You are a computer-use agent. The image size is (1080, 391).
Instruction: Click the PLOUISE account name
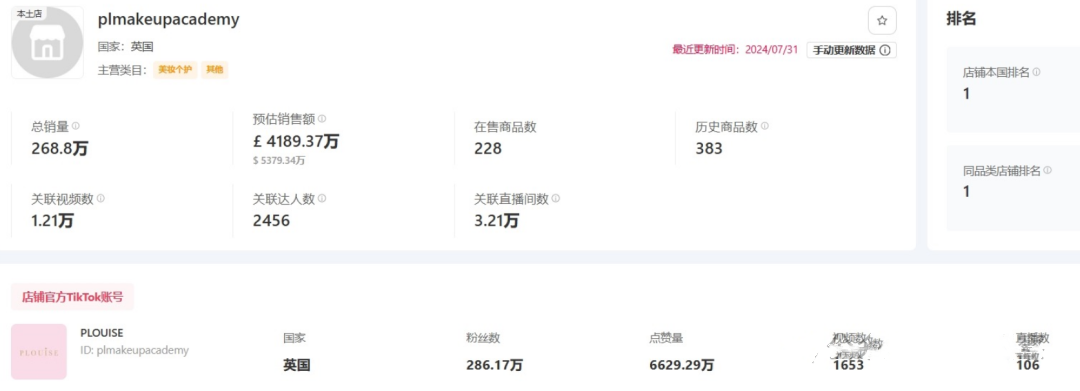(x=102, y=333)
